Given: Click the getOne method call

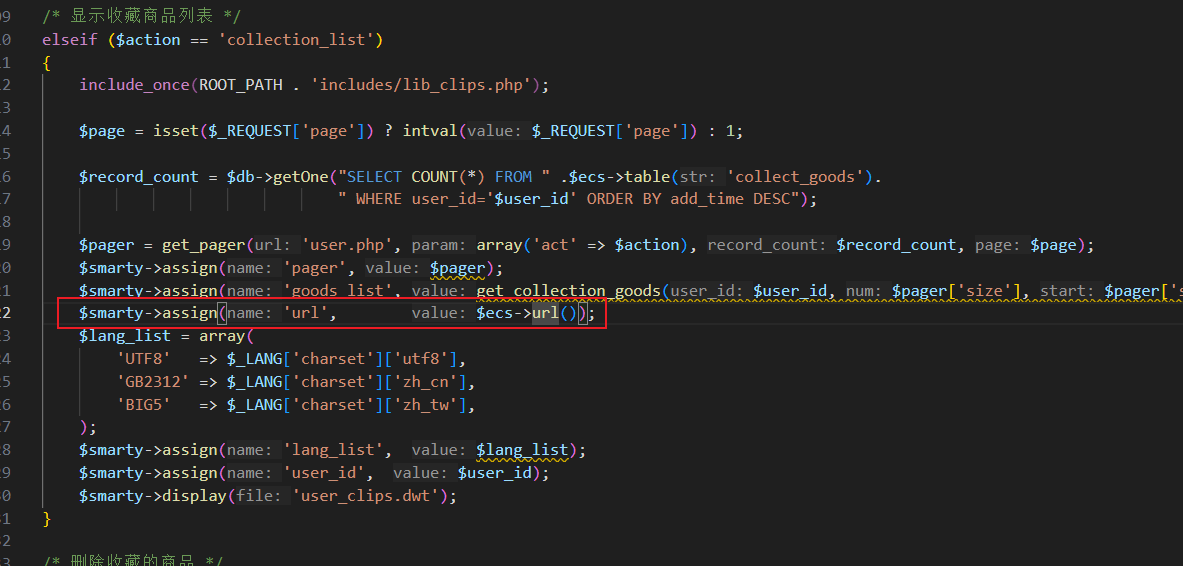Looking at the screenshot, I should (x=300, y=177).
